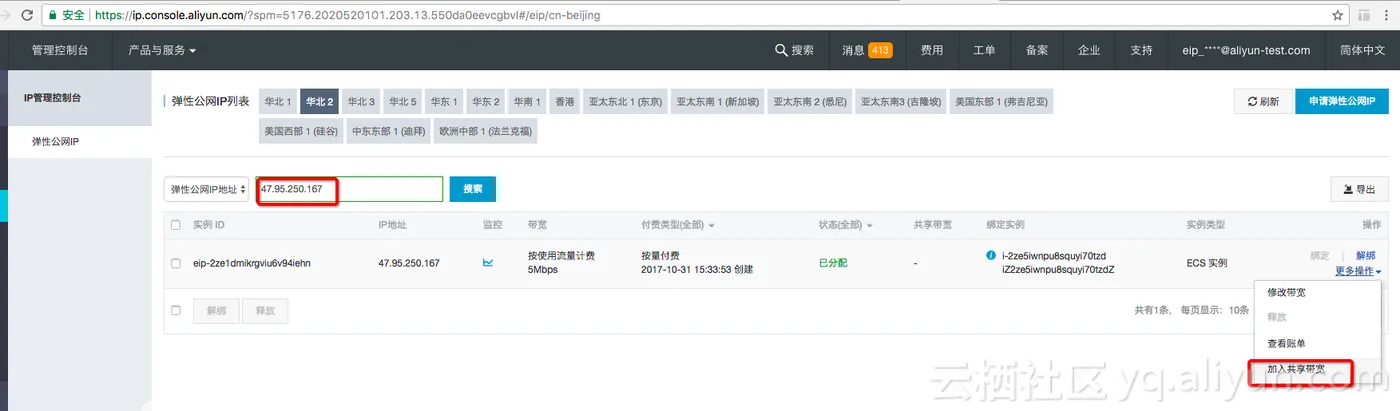Click the info icon beside the bound instance
This screenshot has width=1400, height=411.
pyautogui.click(x=990, y=255)
